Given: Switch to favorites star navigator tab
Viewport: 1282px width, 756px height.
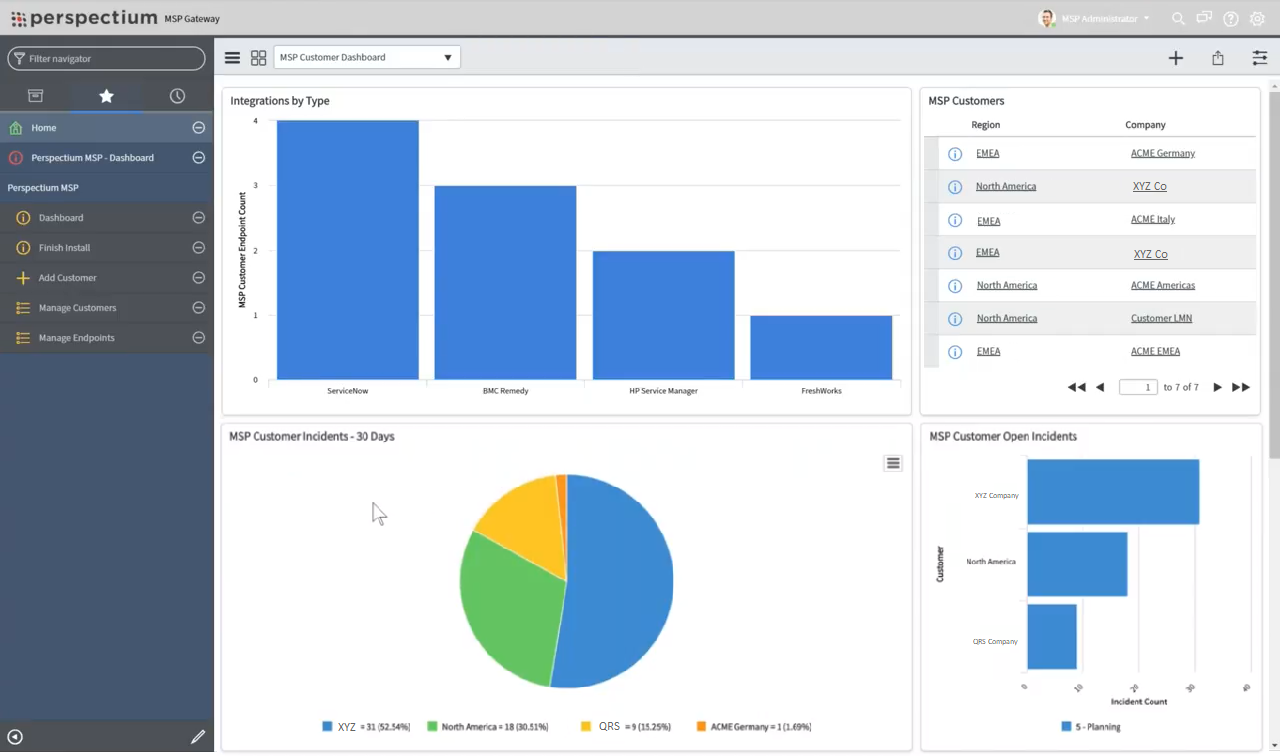Looking at the screenshot, I should click(x=106, y=96).
